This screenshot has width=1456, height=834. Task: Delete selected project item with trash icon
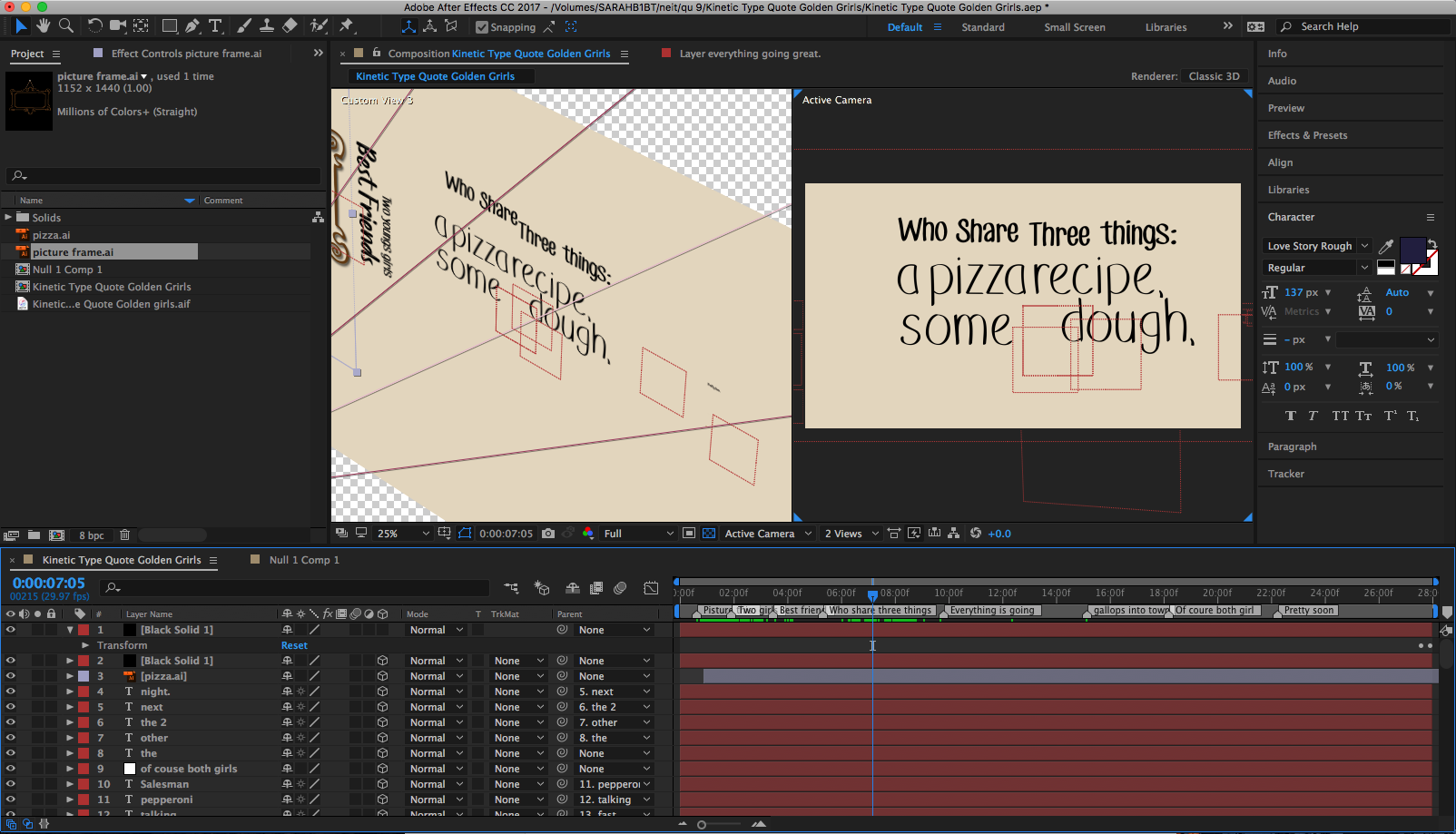(125, 535)
